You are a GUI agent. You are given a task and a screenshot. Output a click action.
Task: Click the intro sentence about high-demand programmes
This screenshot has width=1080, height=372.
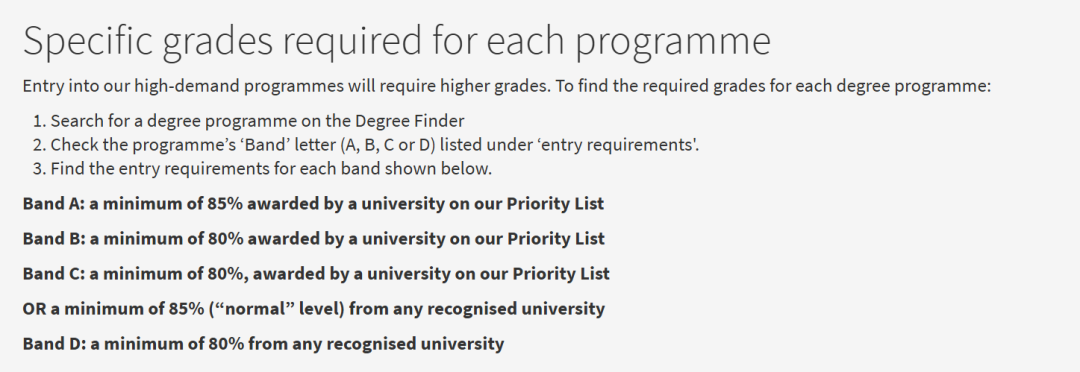[x=507, y=87]
